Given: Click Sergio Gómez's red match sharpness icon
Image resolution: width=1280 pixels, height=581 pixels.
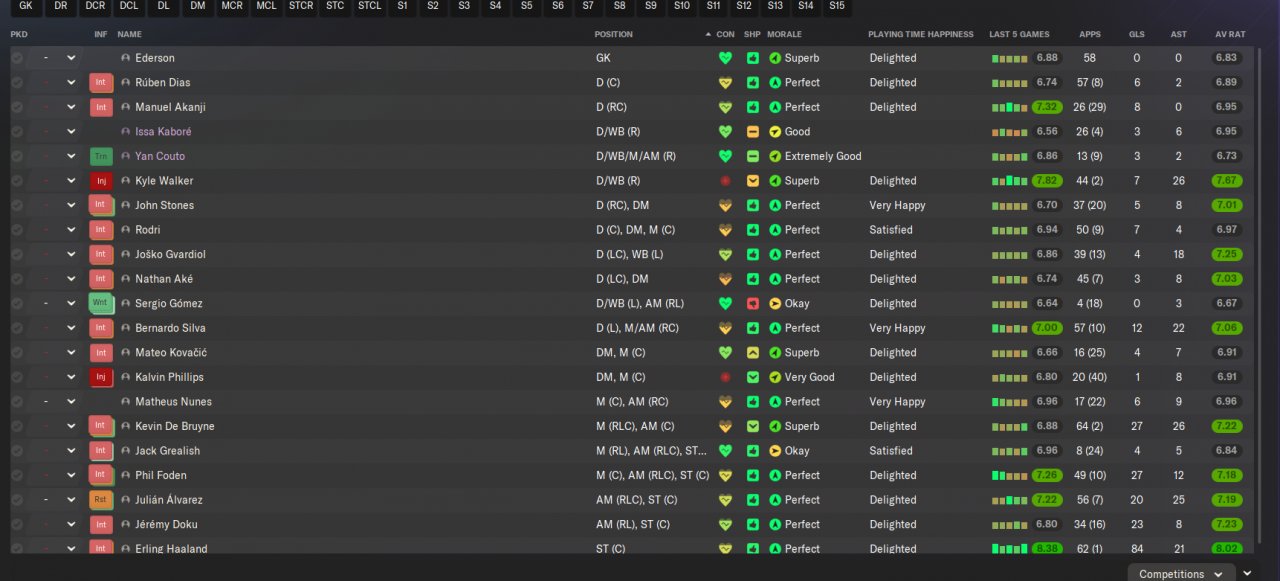Looking at the screenshot, I should click(x=753, y=303).
